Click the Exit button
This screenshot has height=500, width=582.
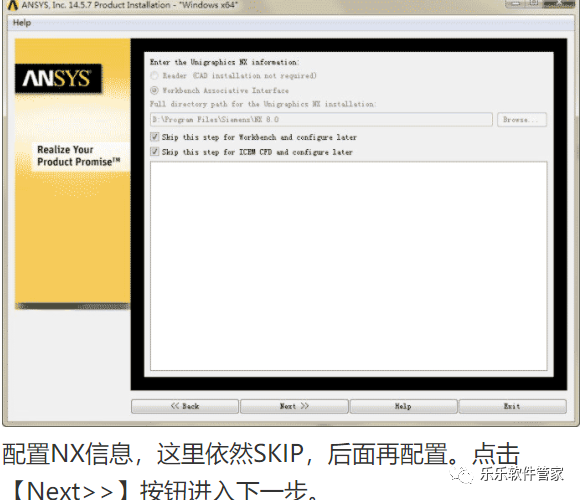[x=513, y=406]
